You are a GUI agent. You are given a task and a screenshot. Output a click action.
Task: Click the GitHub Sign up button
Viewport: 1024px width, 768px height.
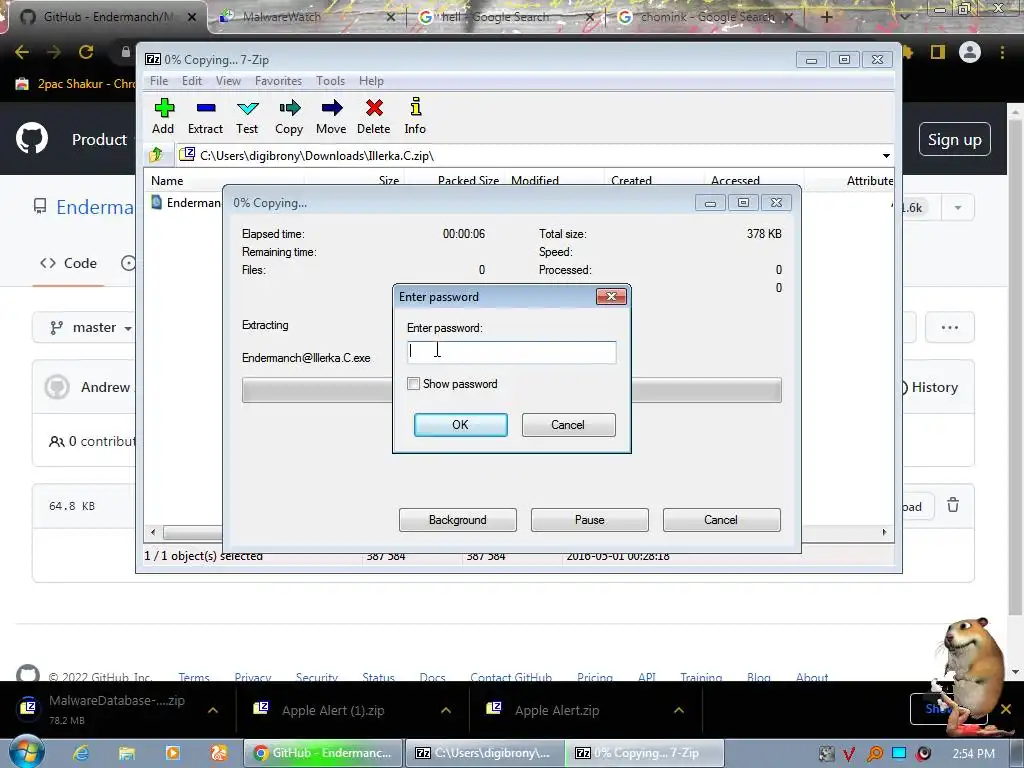tap(955, 139)
